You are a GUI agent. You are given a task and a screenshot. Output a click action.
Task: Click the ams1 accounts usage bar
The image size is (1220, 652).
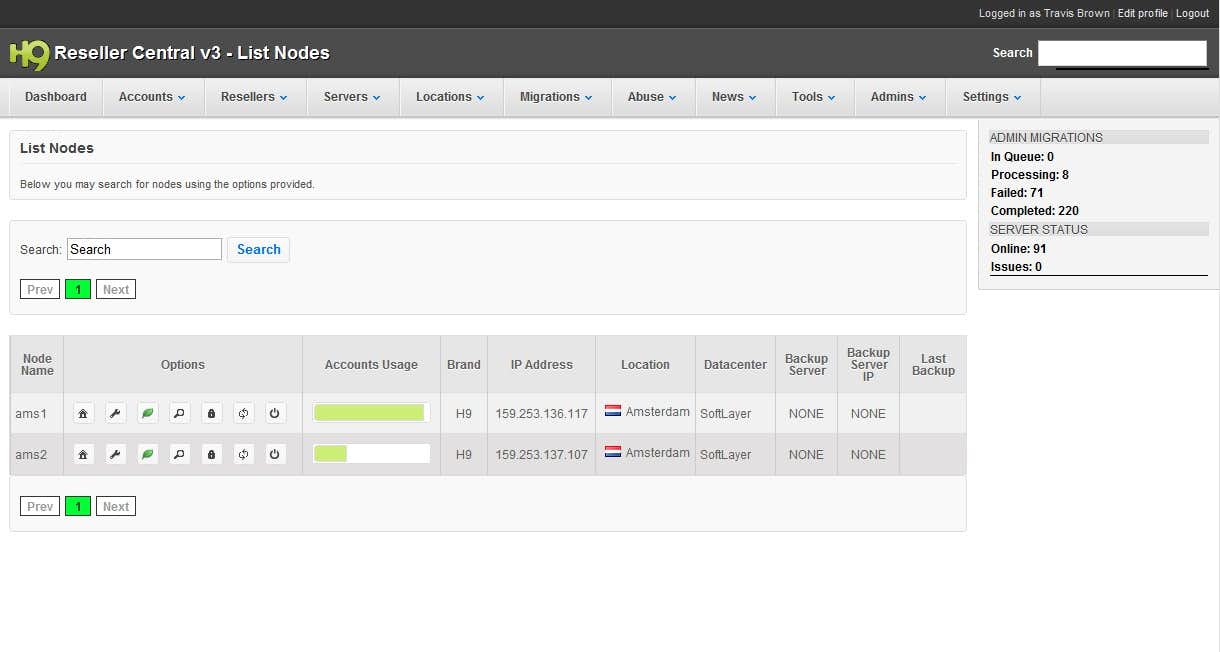pos(371,413)
